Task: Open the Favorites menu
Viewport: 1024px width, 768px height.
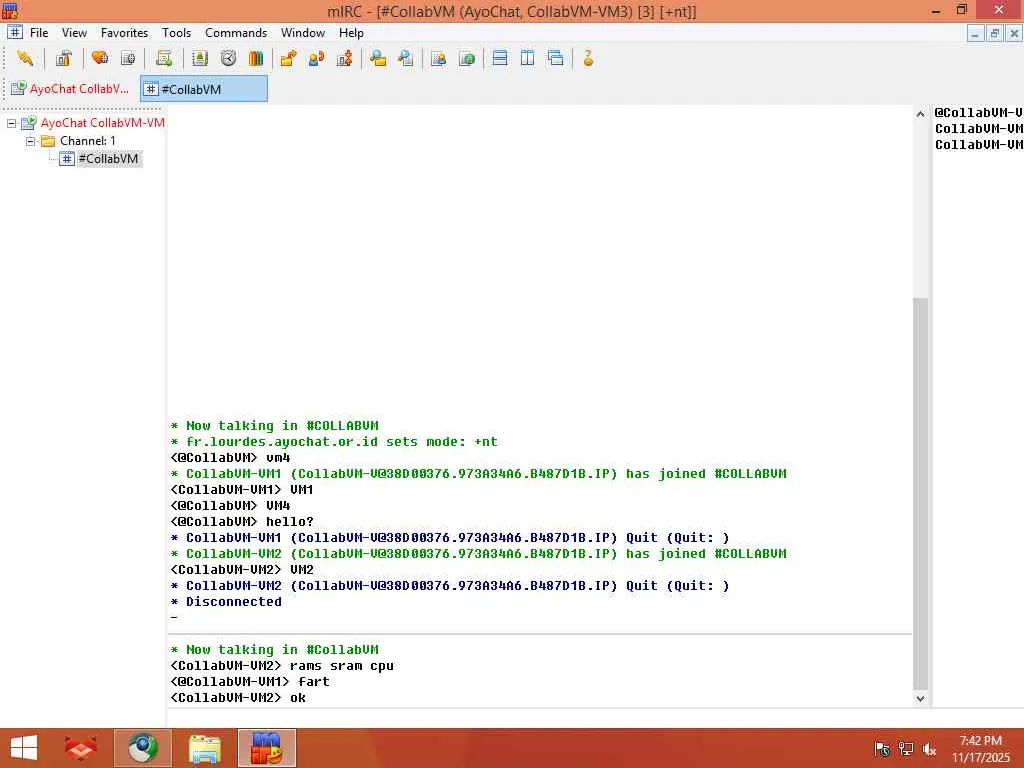Action: tap(124, 33)
